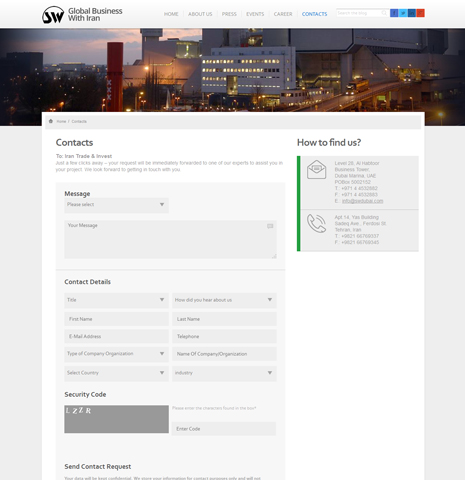Click the Global Business With Iran title
The image size is (465, 480).
pos(95,15)
